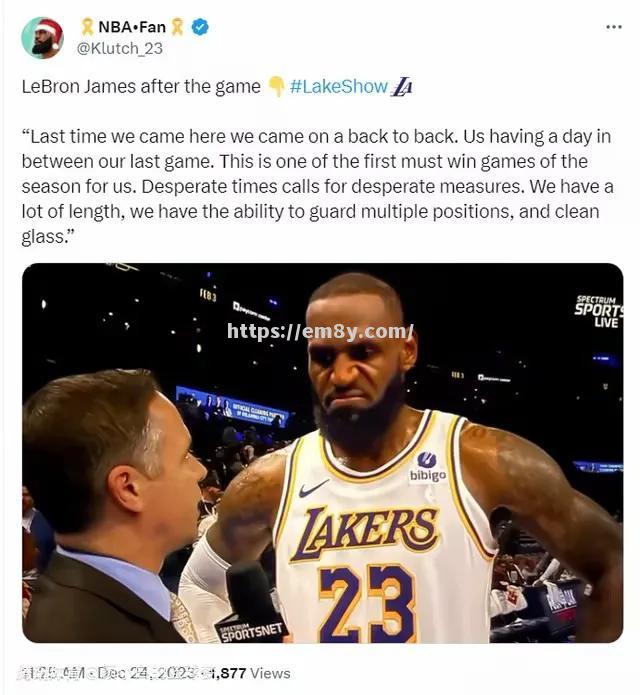Click the Spectrum Sports Live logo

coord(597,311)
